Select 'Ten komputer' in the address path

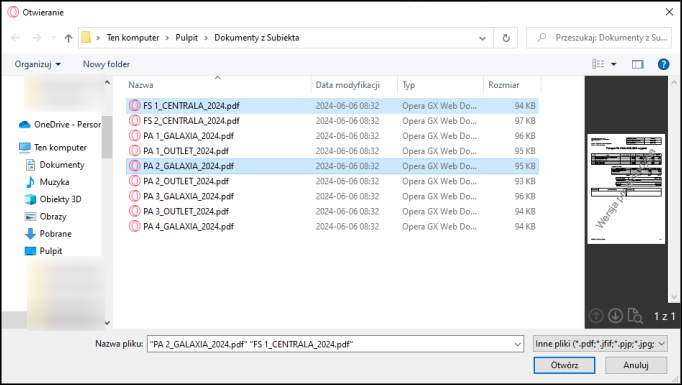133,37
